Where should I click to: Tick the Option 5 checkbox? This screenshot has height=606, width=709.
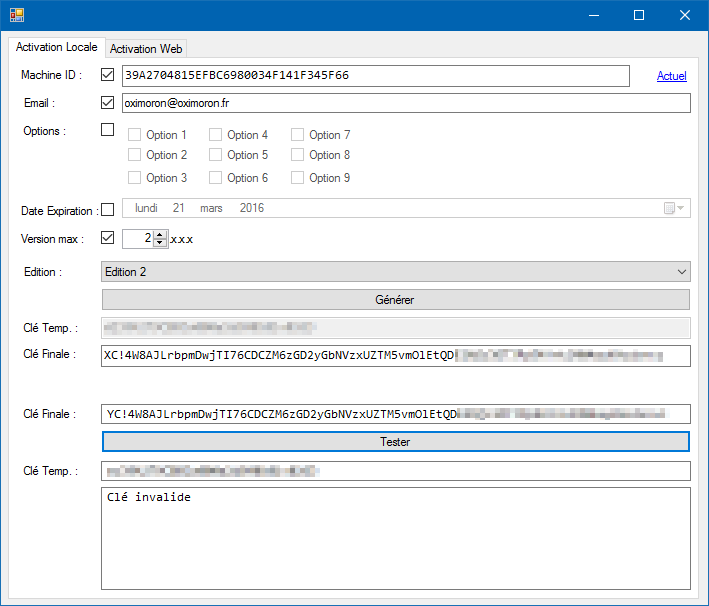215,155
